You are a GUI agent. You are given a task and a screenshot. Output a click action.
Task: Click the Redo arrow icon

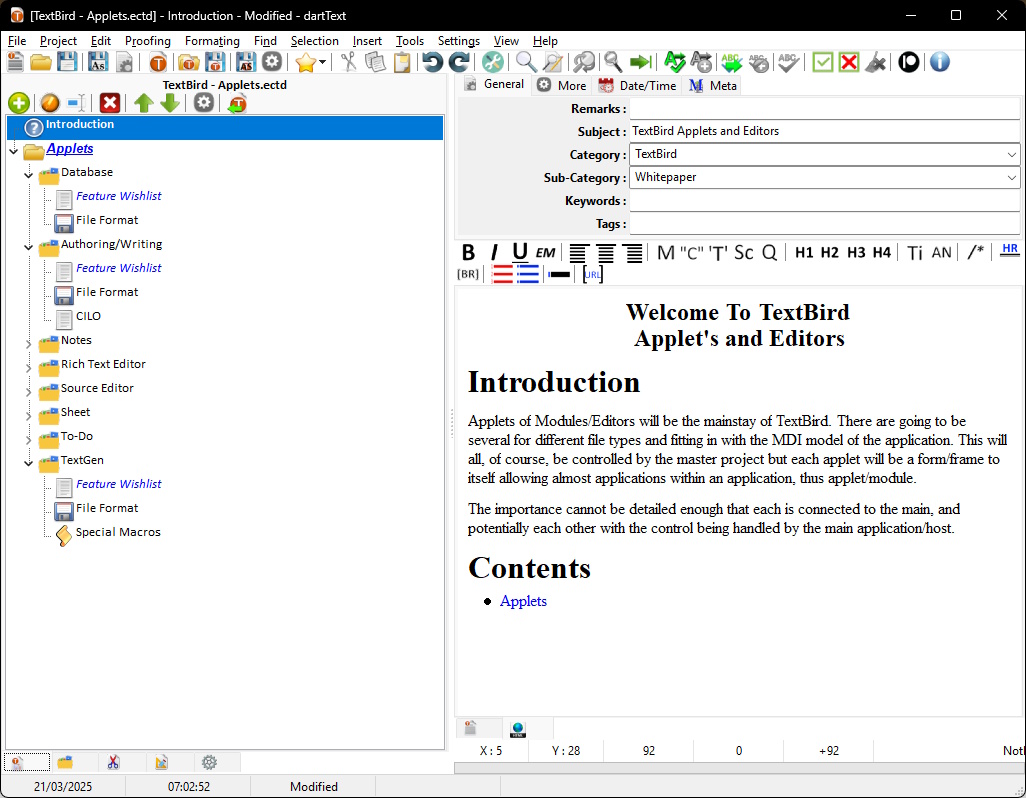(459, 62)
